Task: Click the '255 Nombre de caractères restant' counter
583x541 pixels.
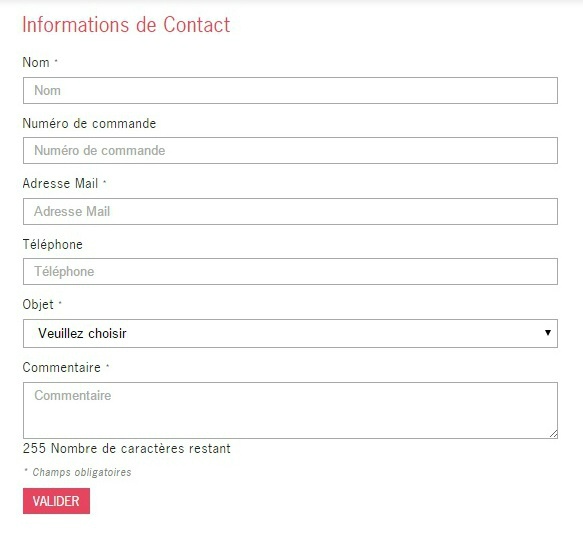Action: [x=126, y=448]
